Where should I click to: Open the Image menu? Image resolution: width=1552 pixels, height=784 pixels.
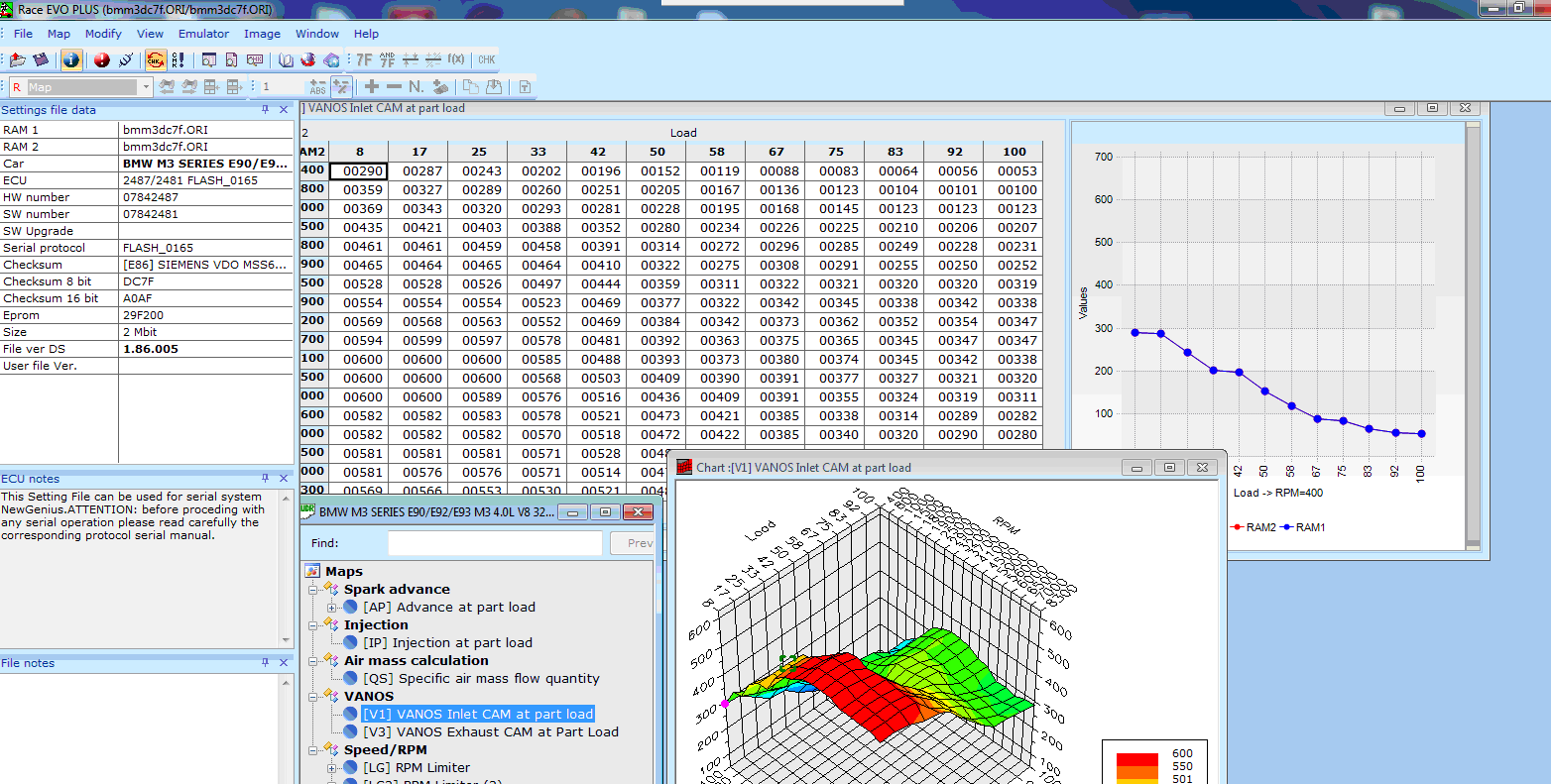pyautogui.click(x=263, y=34)
